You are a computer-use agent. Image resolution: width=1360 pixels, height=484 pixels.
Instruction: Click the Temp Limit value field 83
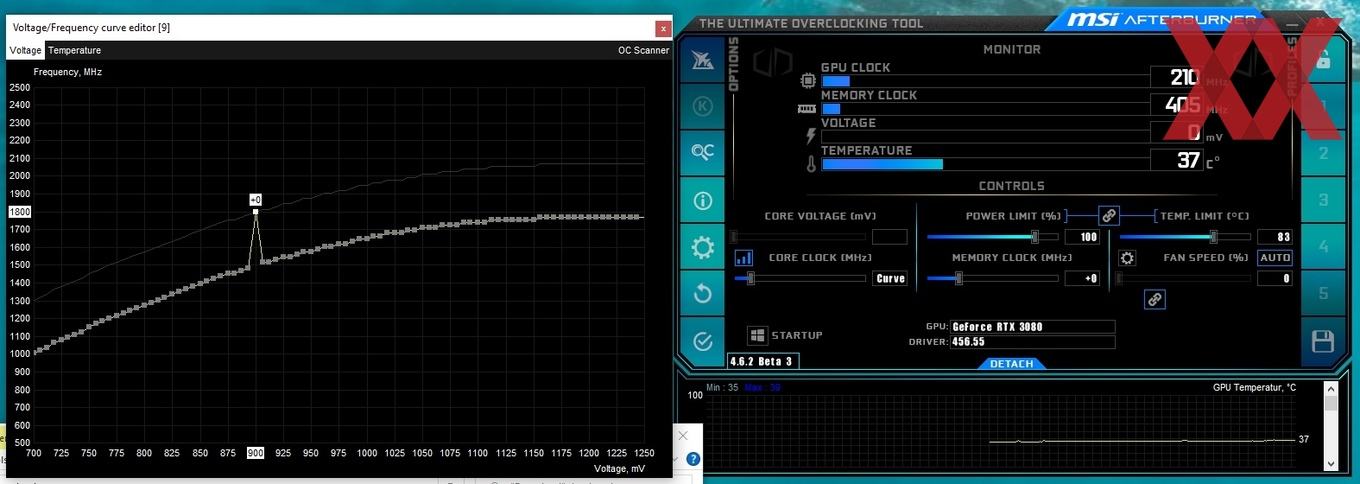click(x=1275, y=237)
